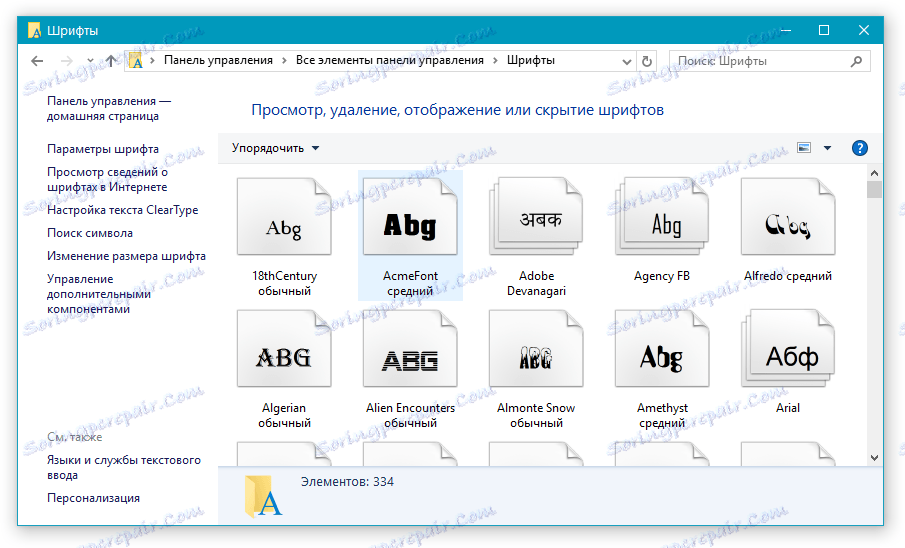Open the 'Упорядочить' menu
905x548 pixels.
[x=275, y=148]
